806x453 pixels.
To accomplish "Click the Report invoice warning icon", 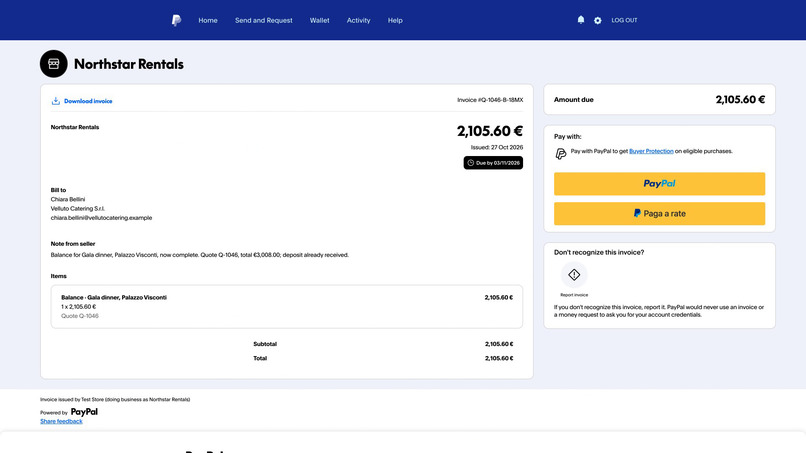I will point(574,275).
